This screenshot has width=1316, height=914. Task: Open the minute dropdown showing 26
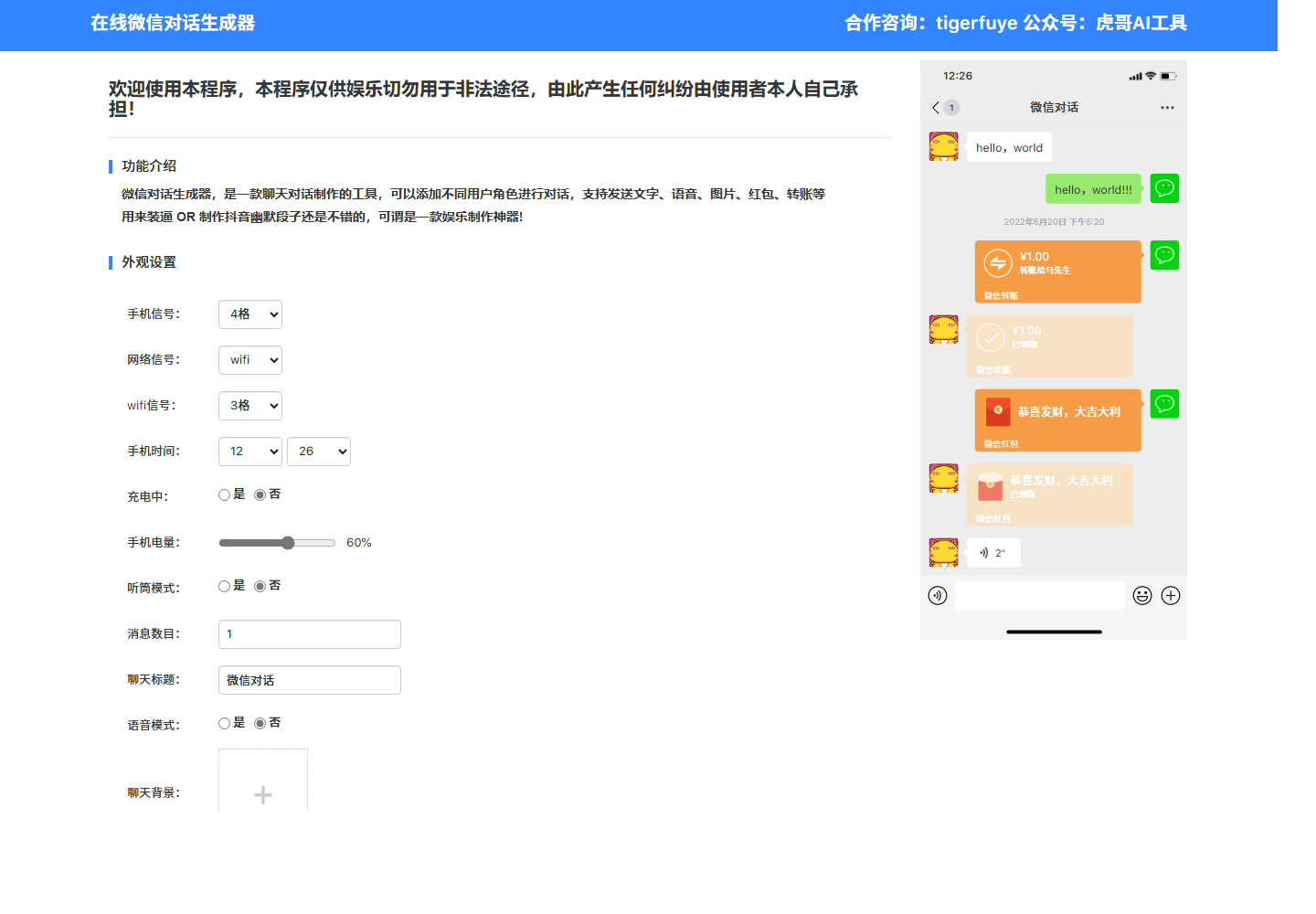click(x=319, y=452)
